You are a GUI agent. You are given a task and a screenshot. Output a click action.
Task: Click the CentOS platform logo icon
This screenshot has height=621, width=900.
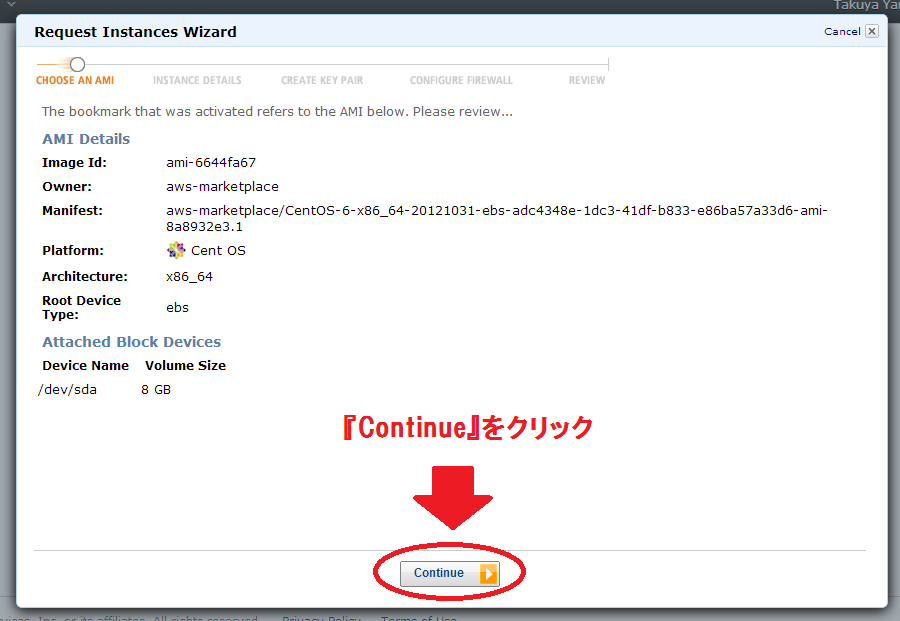click(176, 250)
